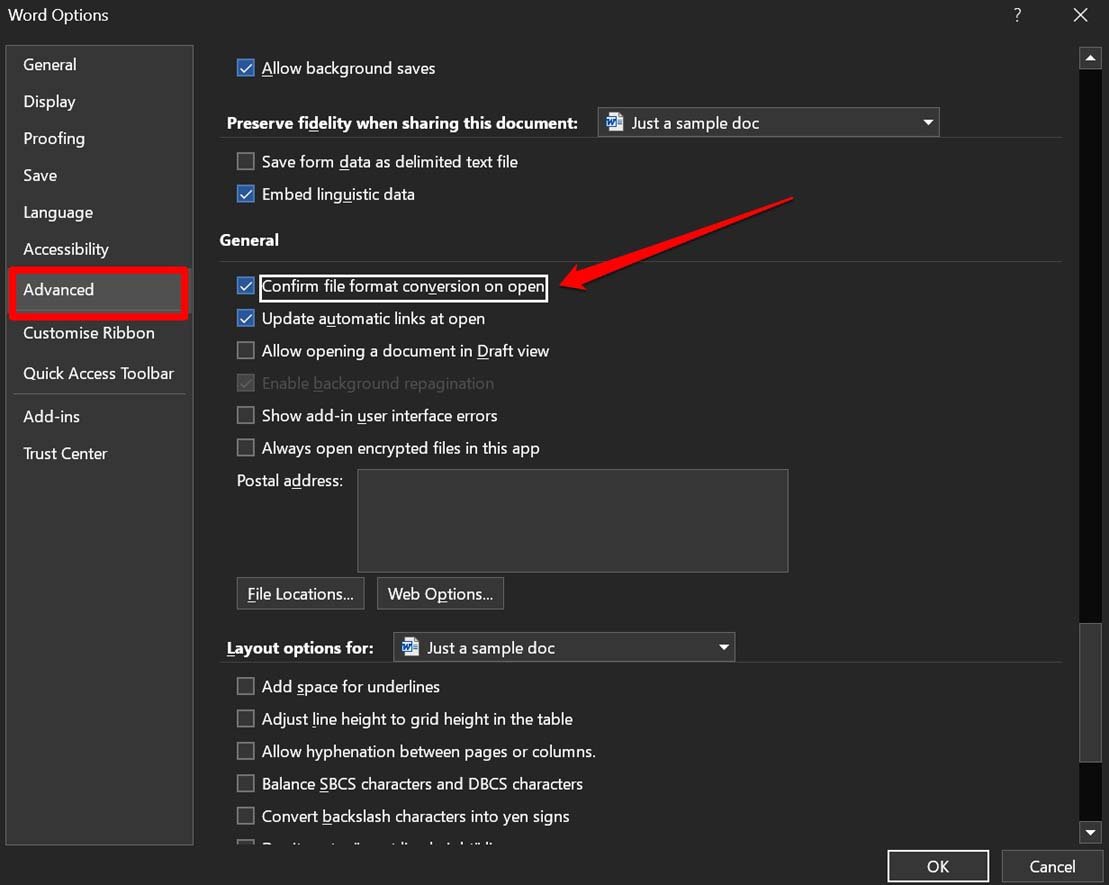Click the Cancel button
This screenshot has height=885, width=1109.
[x=1052, y=866]
